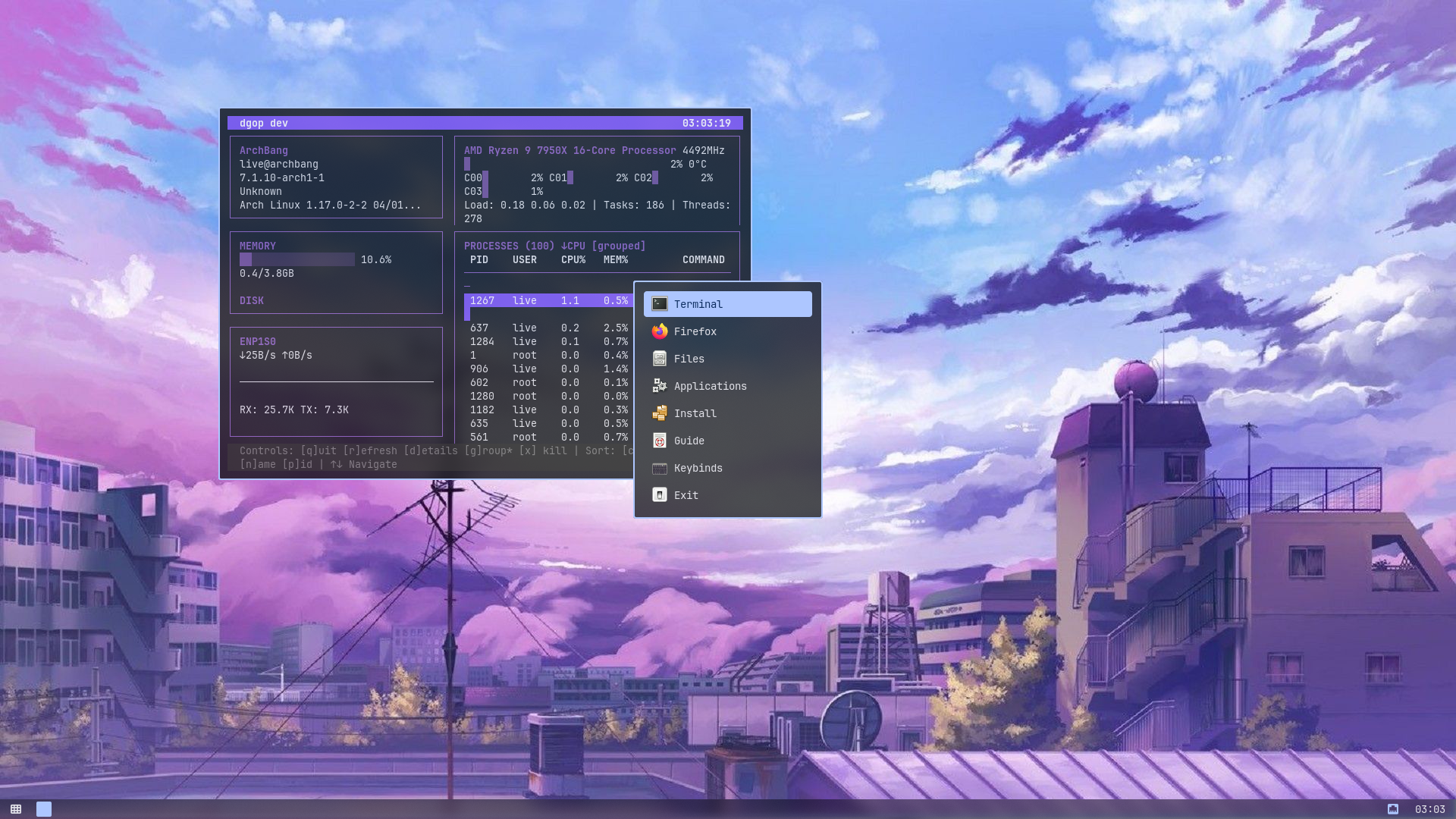1456x819 pixels.
Task: Select Keybinds in the launcher menu
Action: point(727,468)
